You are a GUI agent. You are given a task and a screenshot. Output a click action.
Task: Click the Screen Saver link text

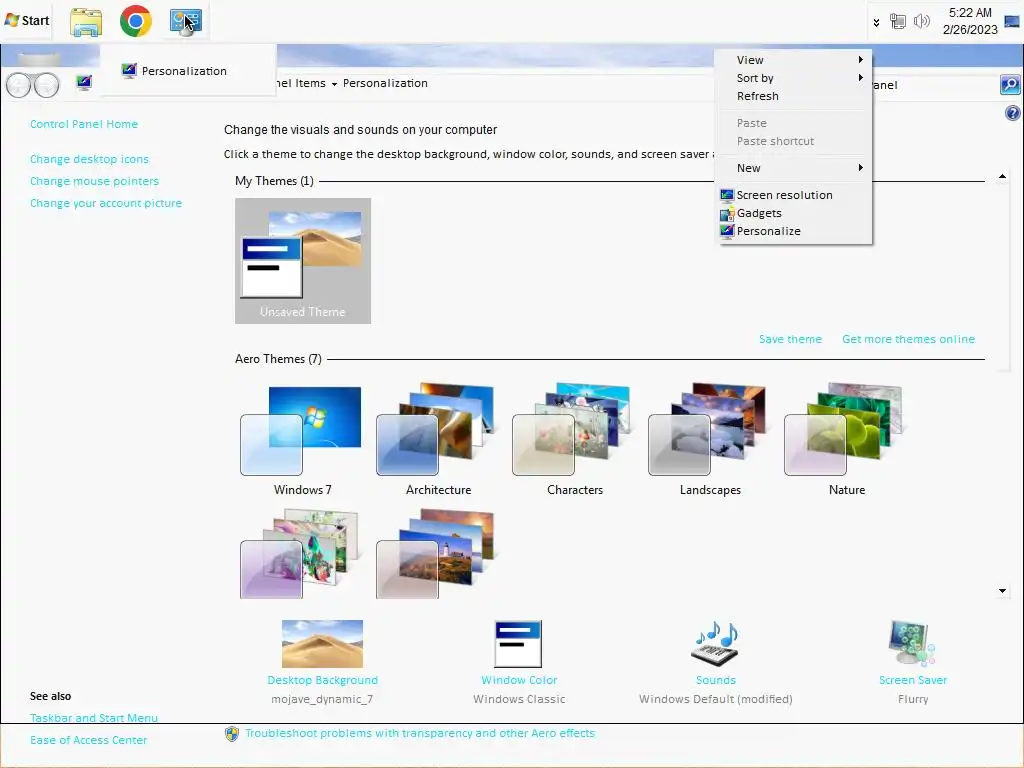(x=913, y=680)
